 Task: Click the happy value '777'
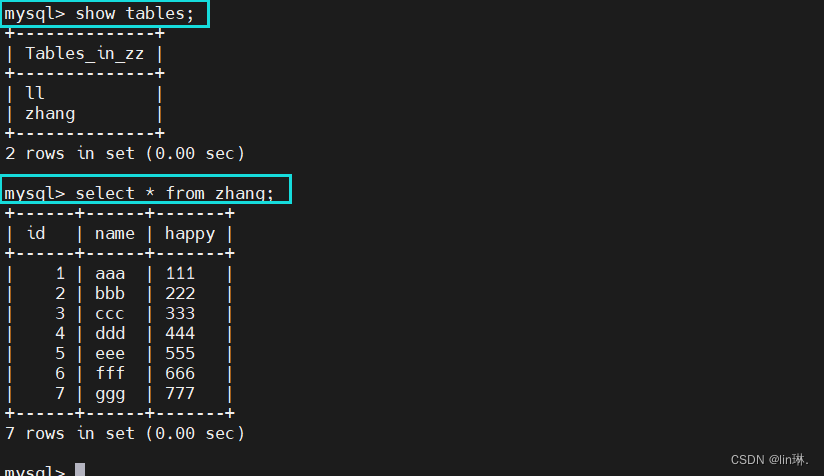[x=180, y=393]
